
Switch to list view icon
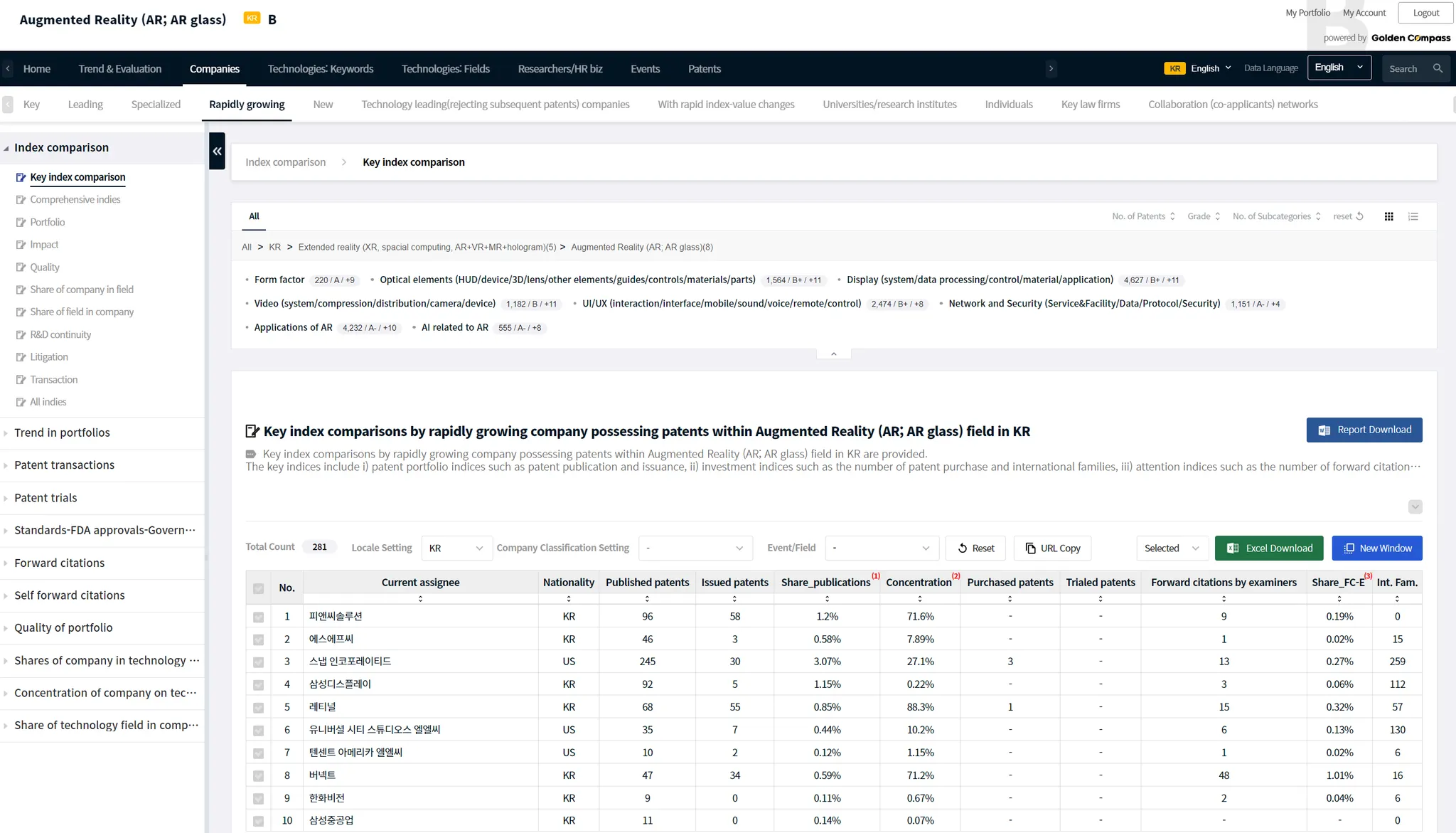(1413, 216)
